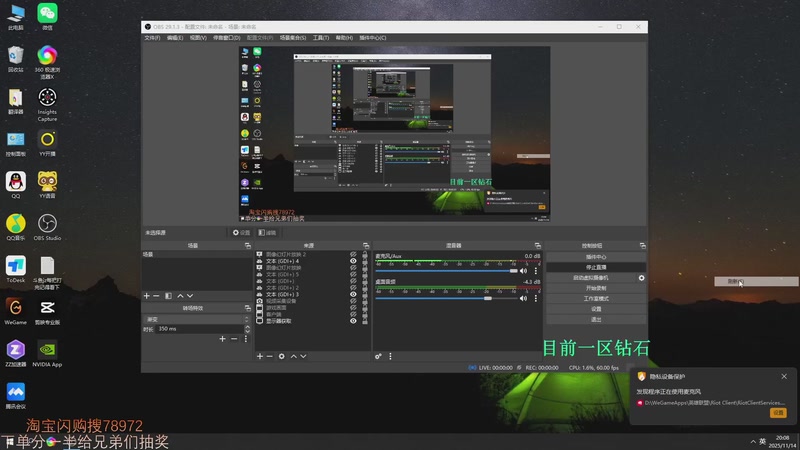Move scene up with the Scenes up arrow
This screenshot has width=800, height=450.
pyautogui.click(x=180, y=296)
